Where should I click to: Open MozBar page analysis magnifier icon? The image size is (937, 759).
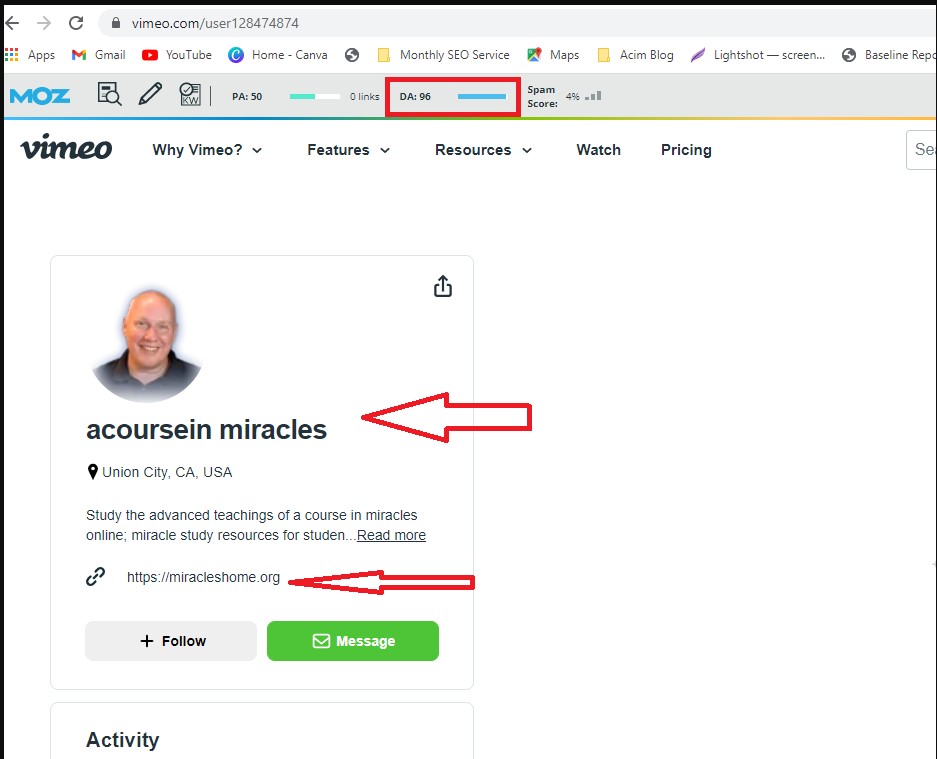point(109,94)
